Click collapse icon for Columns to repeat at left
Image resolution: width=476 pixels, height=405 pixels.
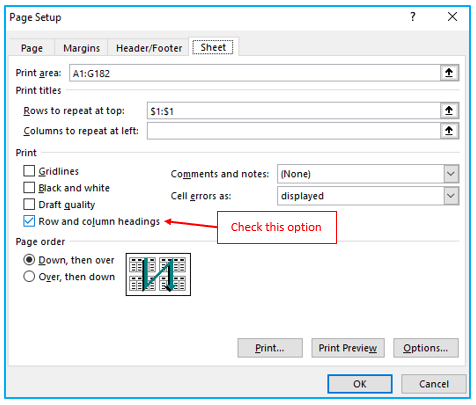[449, 131]
